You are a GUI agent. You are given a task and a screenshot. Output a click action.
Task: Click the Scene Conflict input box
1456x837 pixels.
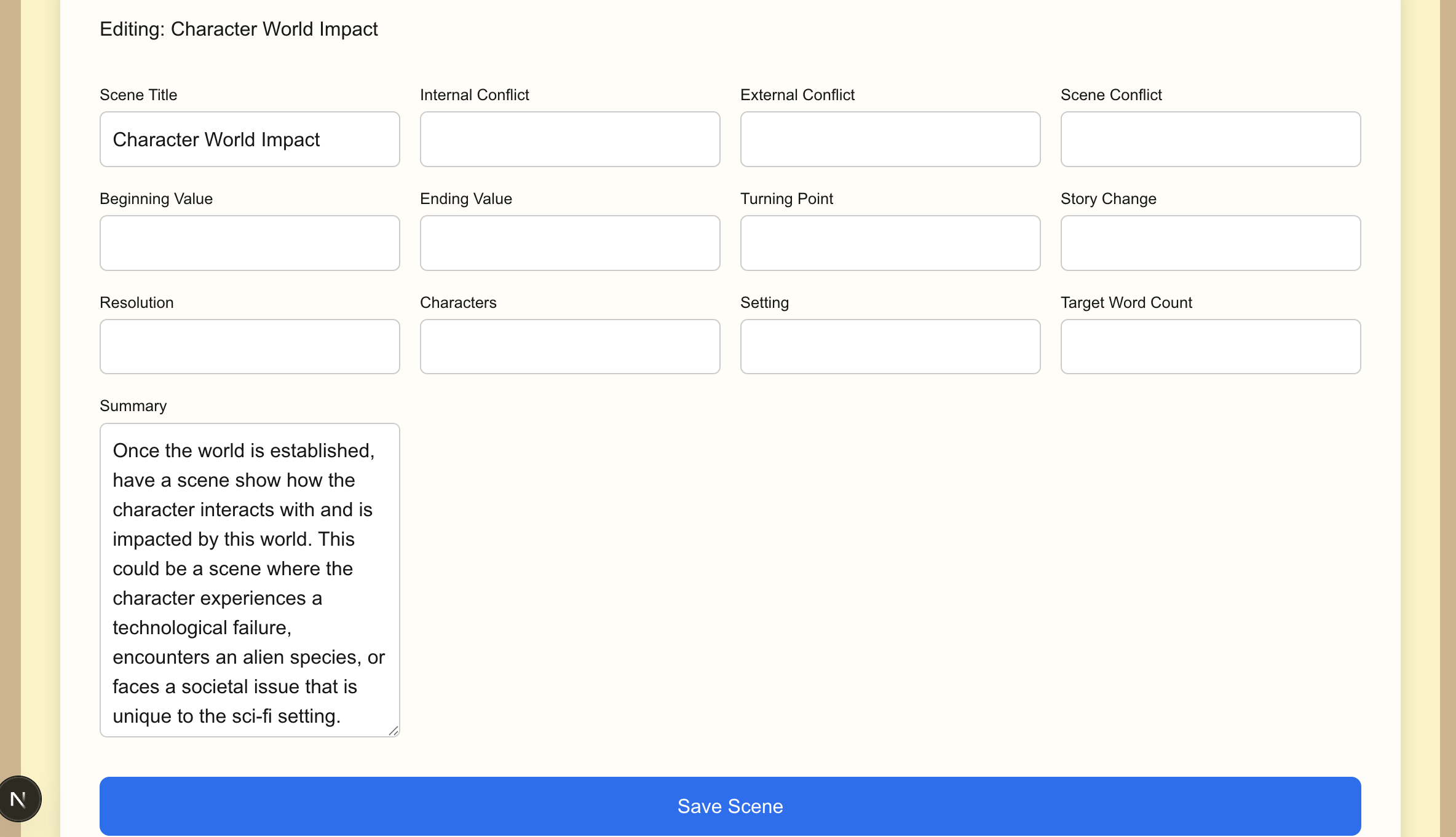click(x=1211, y=139)
